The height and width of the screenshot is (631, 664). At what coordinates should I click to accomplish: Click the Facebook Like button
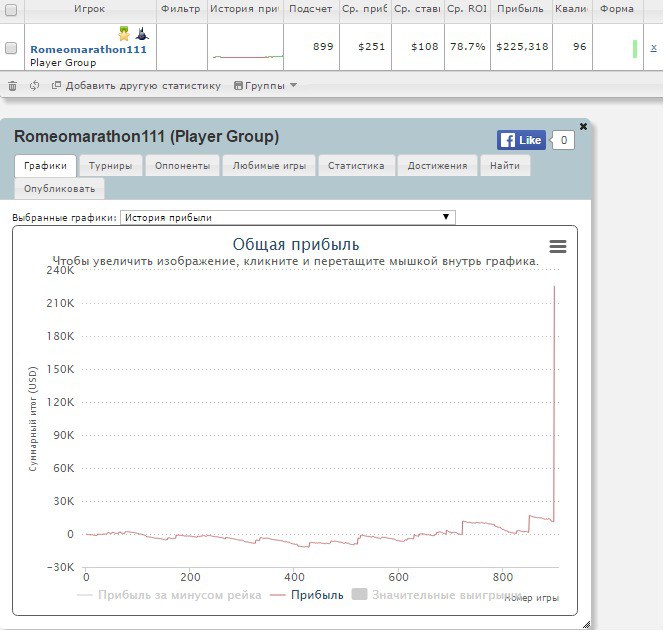(x=521, y=140)
